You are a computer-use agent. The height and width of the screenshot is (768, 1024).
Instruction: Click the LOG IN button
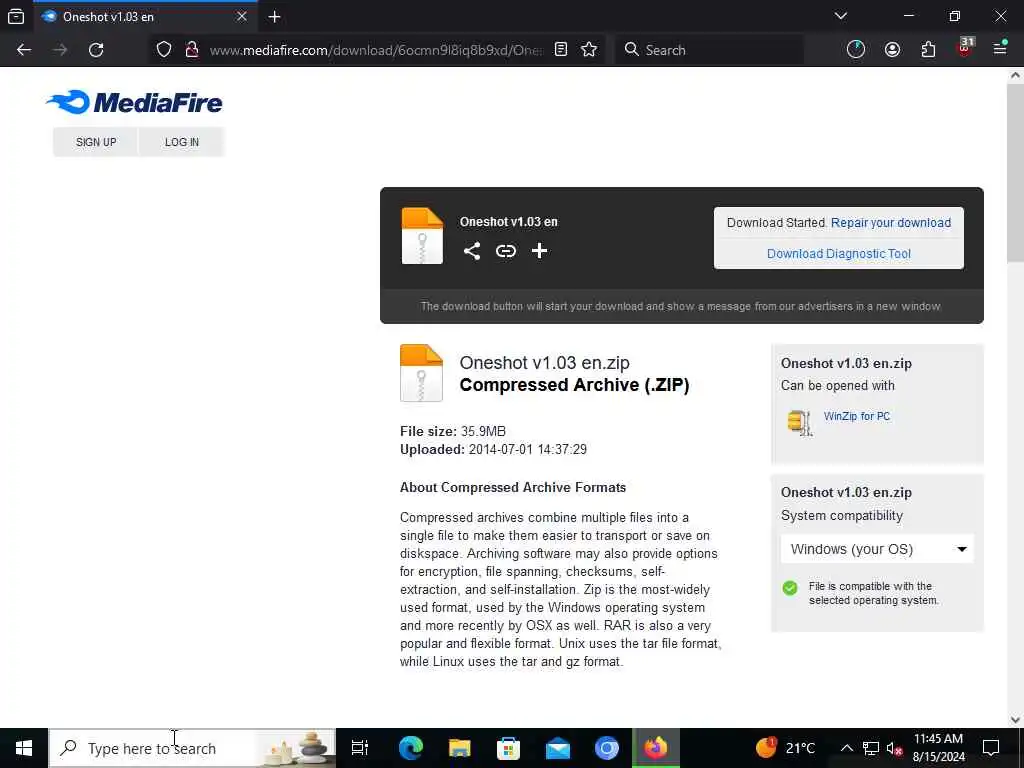tap(182, 142)
